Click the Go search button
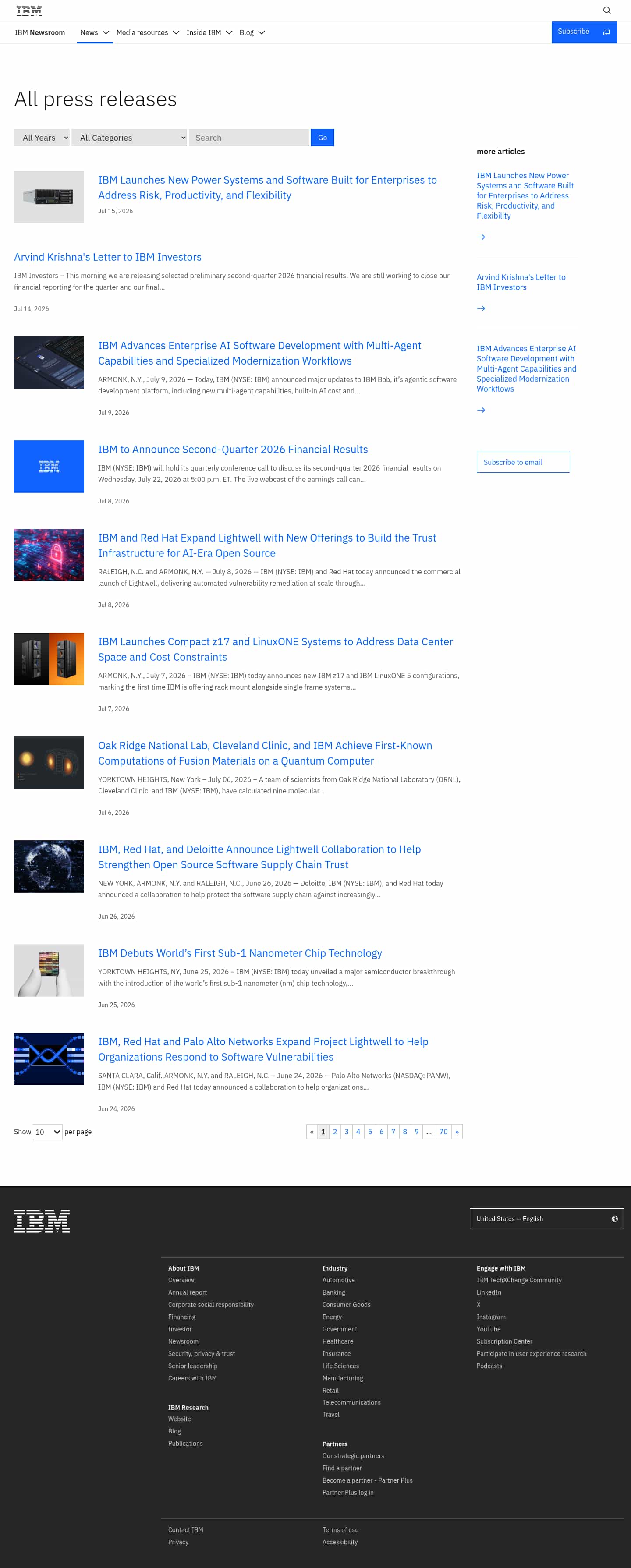The image size is (631, 1568). 322,138
